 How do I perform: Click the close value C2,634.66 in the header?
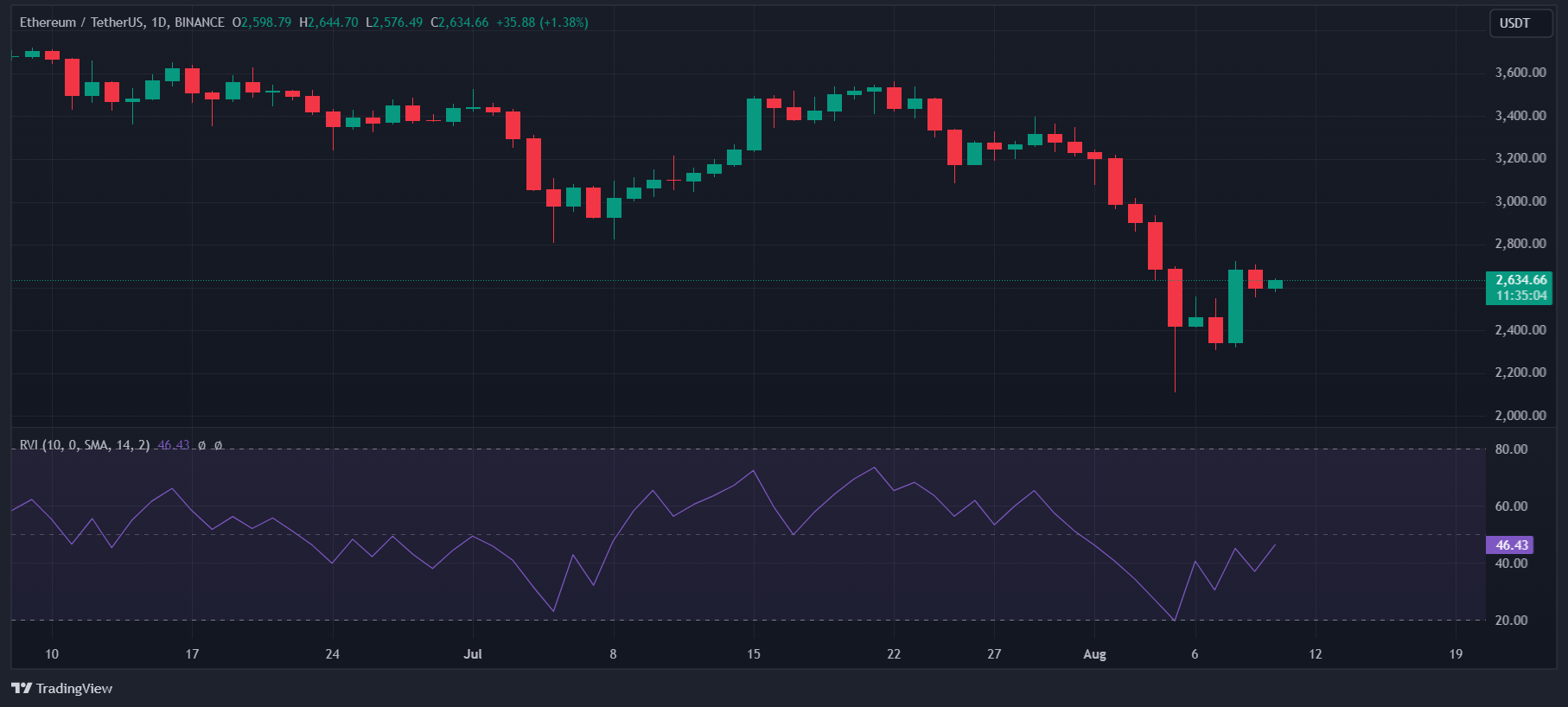pyautogui.click(x=460, y=22)
